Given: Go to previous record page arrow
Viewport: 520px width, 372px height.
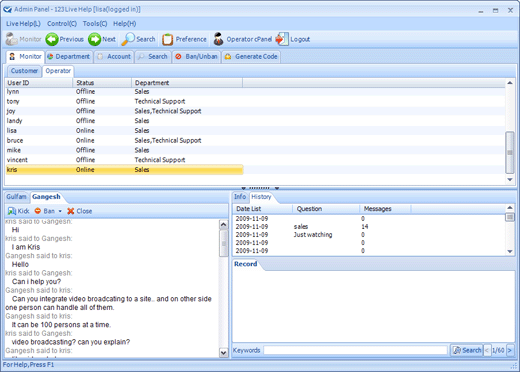Looking at the screenshot, I should (x=487, y=350).
